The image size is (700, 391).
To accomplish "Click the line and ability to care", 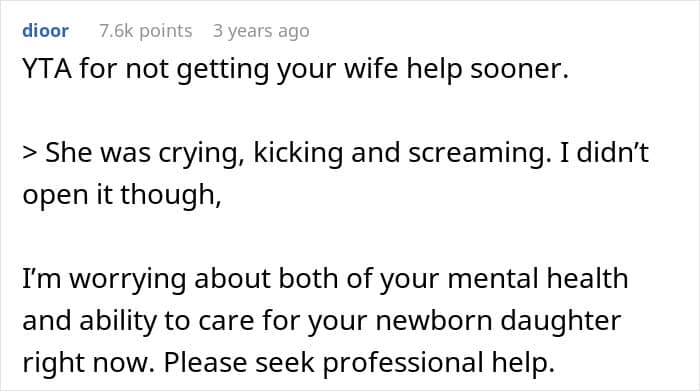I will (322, 320).
